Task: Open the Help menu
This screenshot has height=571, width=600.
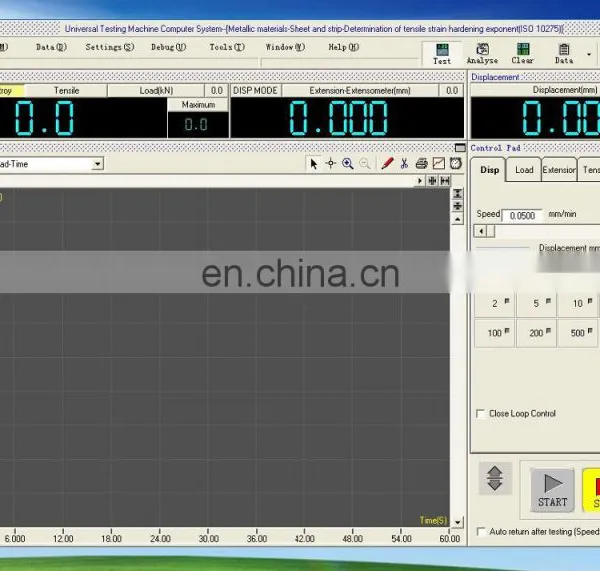Action: pyautogui.click(x=344, y=47)
